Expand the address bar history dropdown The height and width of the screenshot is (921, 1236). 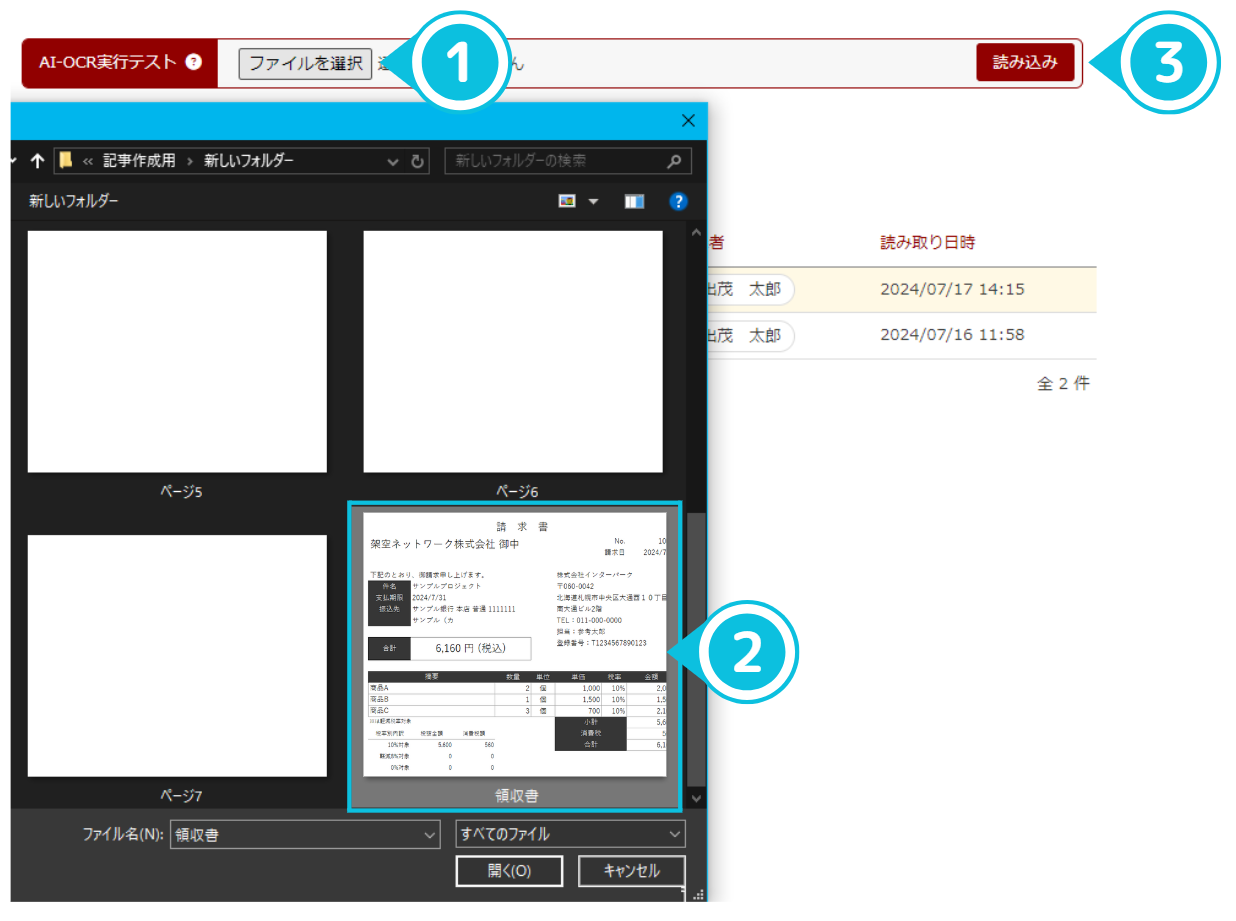[x=392, y=161]
